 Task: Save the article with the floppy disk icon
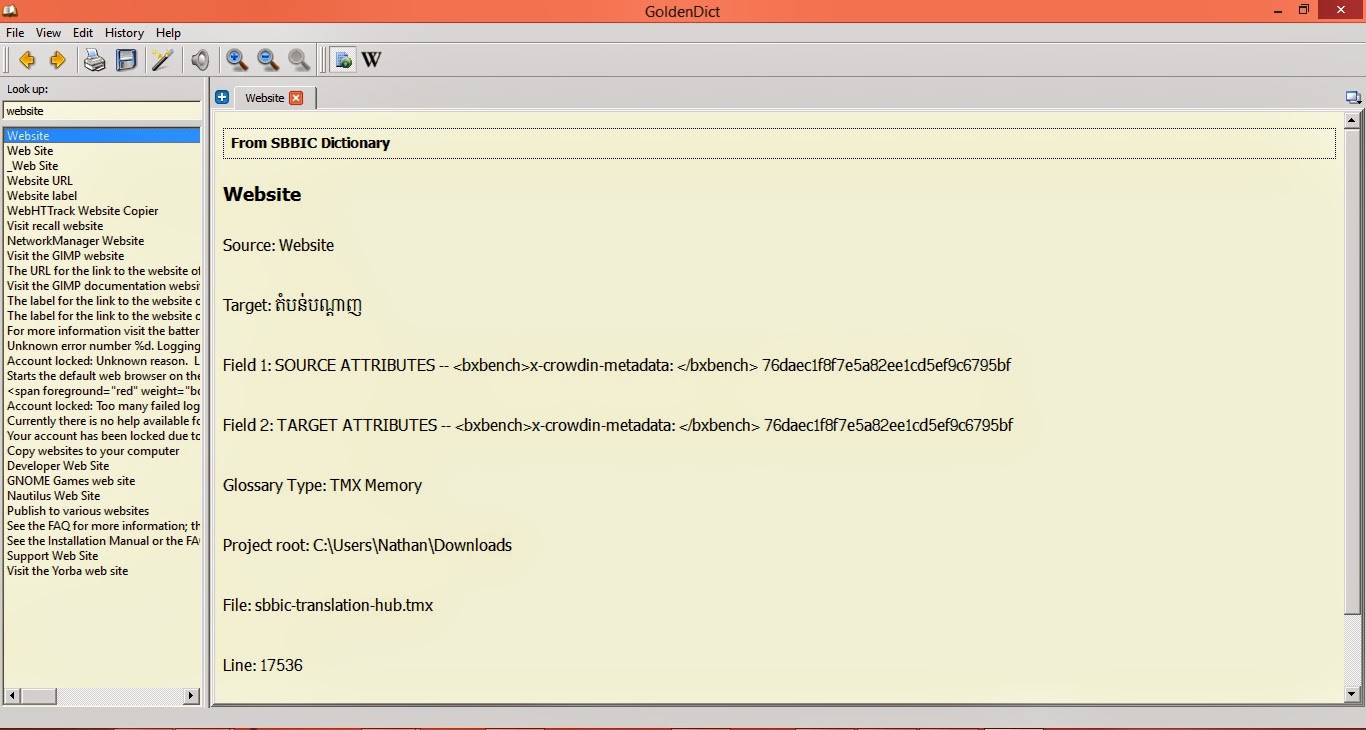coord(126,60)
